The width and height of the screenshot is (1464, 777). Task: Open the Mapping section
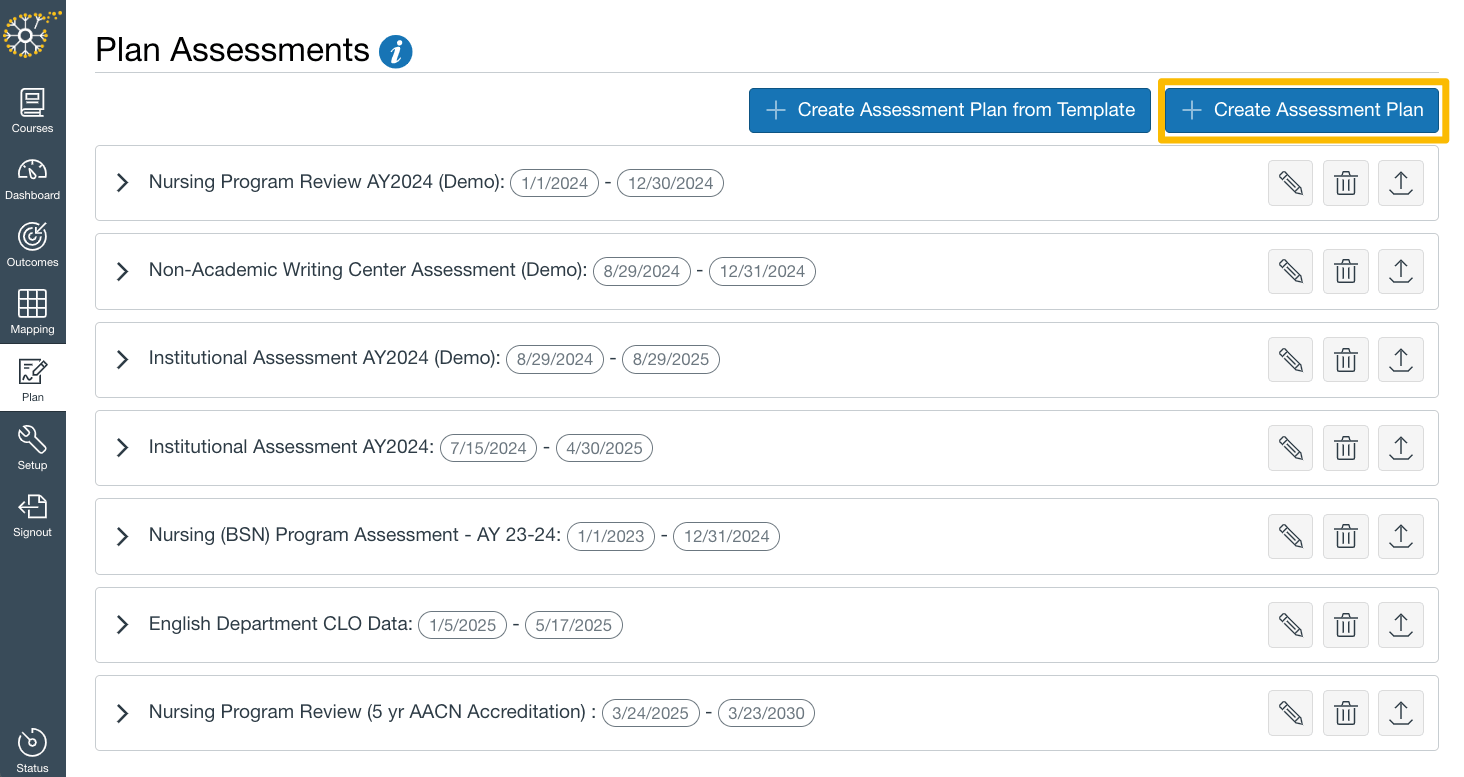pyautogui.click(x=32, y=311)
